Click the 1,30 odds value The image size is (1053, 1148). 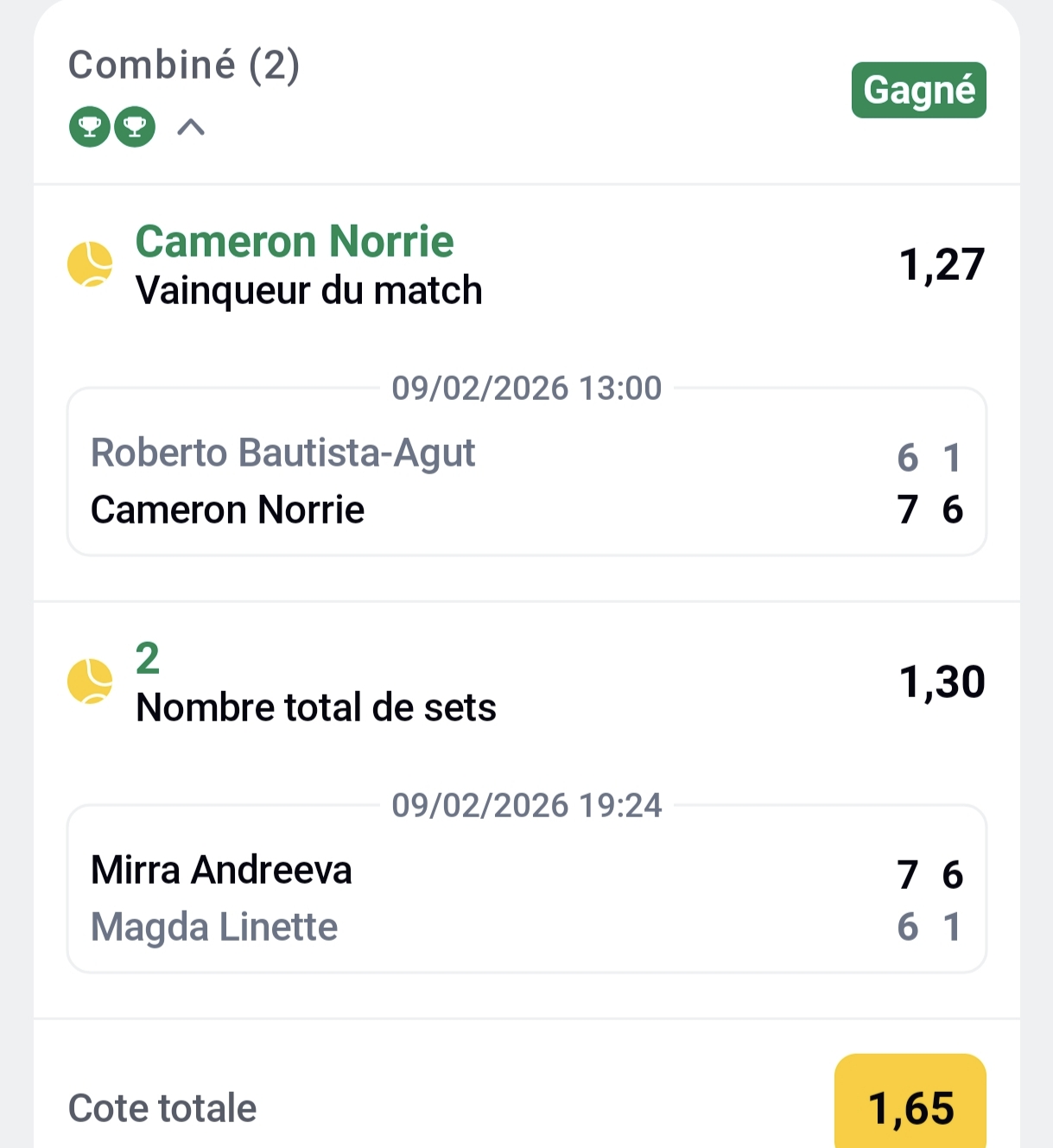coord(942,682)
